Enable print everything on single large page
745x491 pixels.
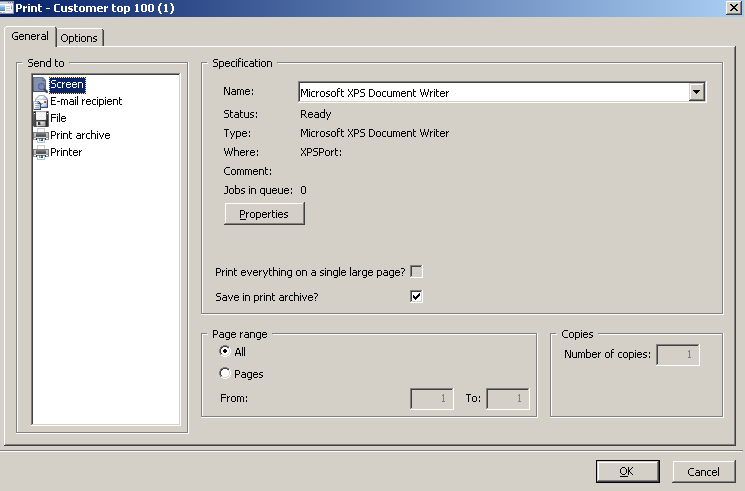tap(416, 271)
